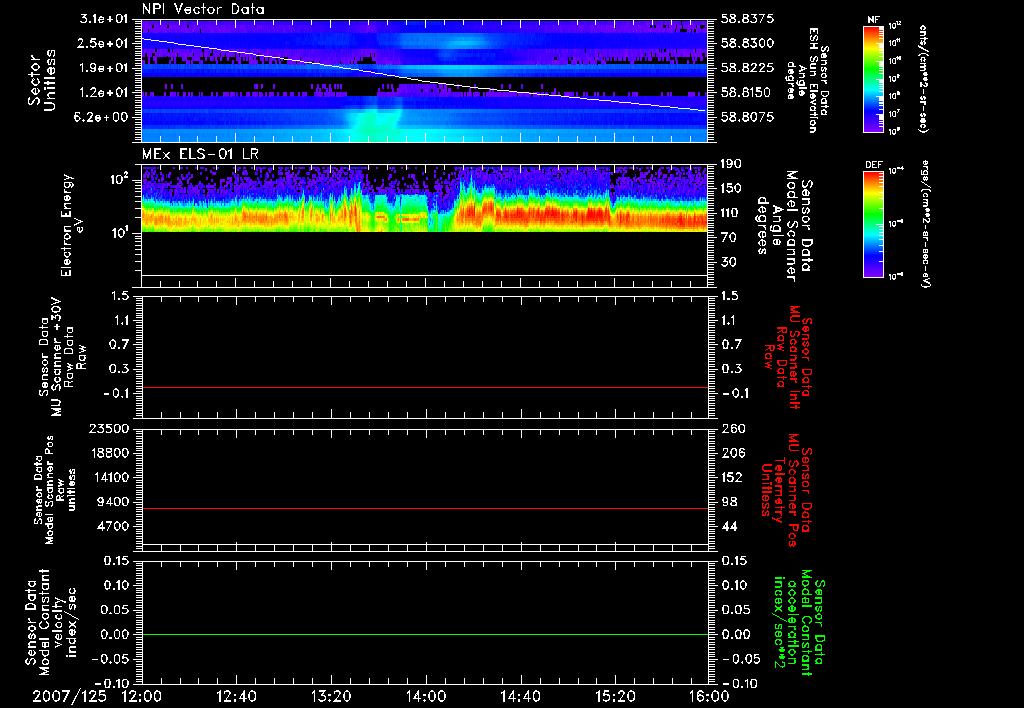Click the 2007/125 date label

tap(69, 696)
